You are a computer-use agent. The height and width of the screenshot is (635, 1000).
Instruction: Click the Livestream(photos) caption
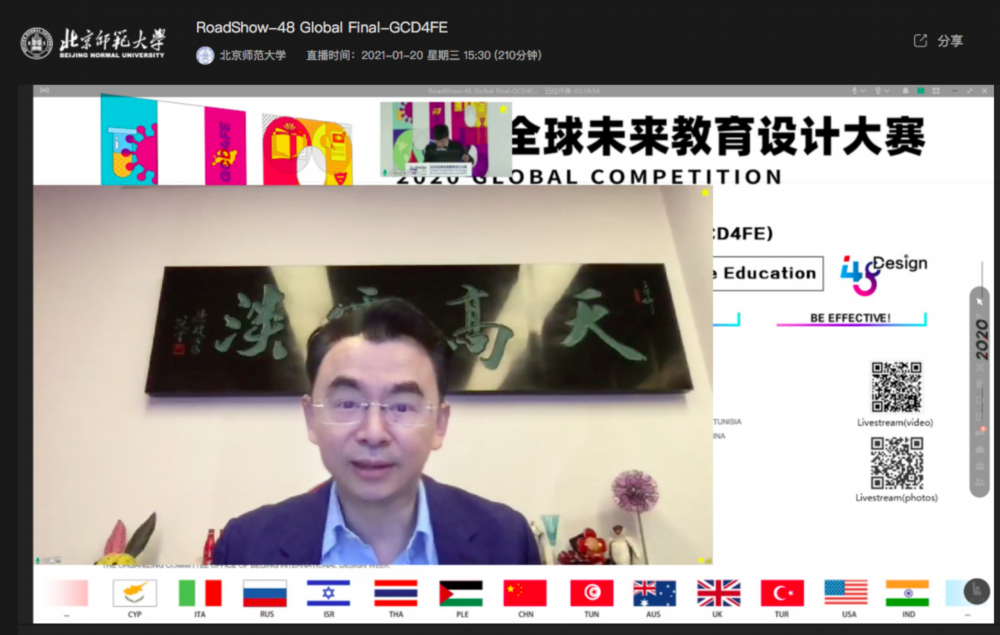[896, 498]
